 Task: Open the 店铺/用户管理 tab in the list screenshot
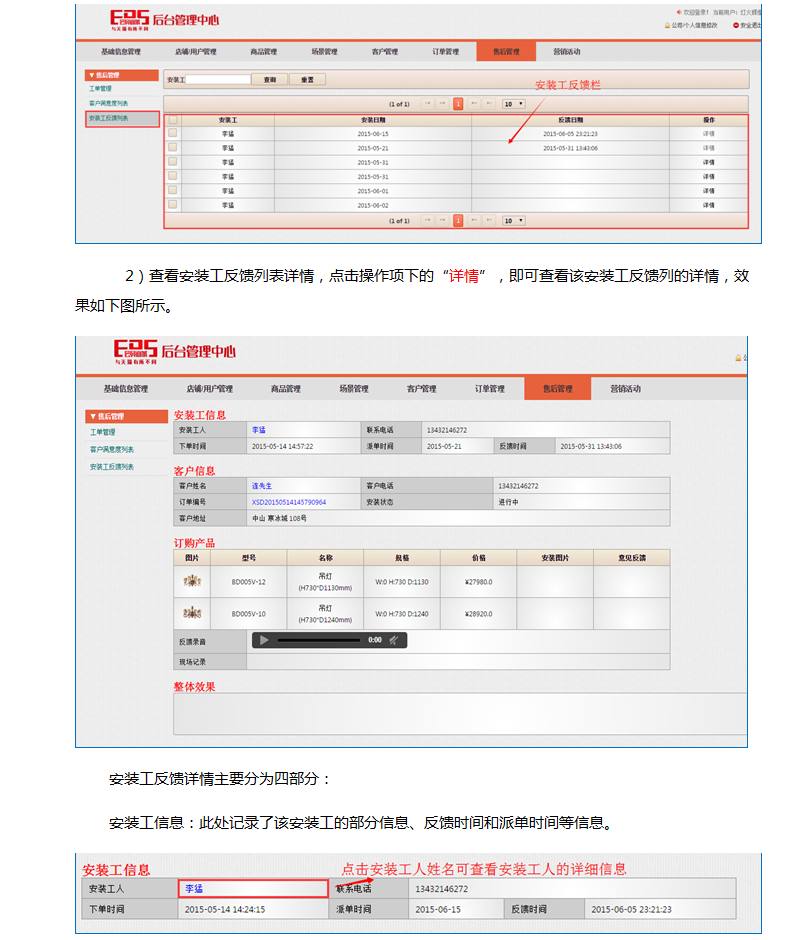click(x=196, y=52)
